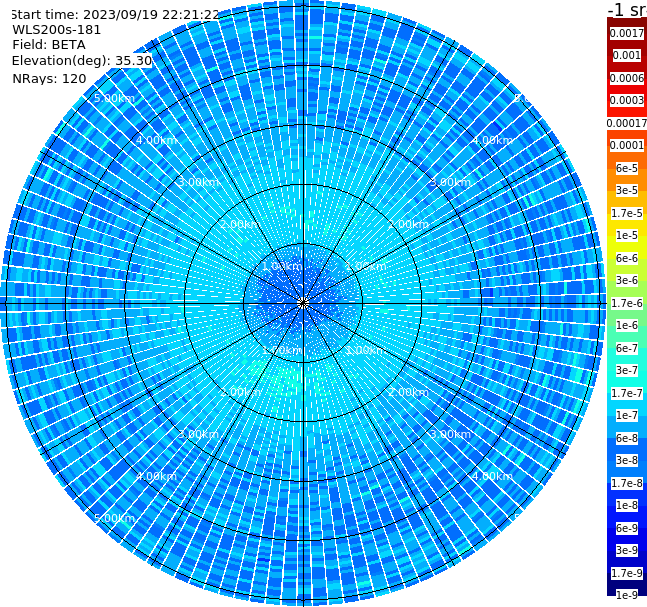
Task: Click the 3e-5 colorbar tick label
Action: tap(627, 190)
